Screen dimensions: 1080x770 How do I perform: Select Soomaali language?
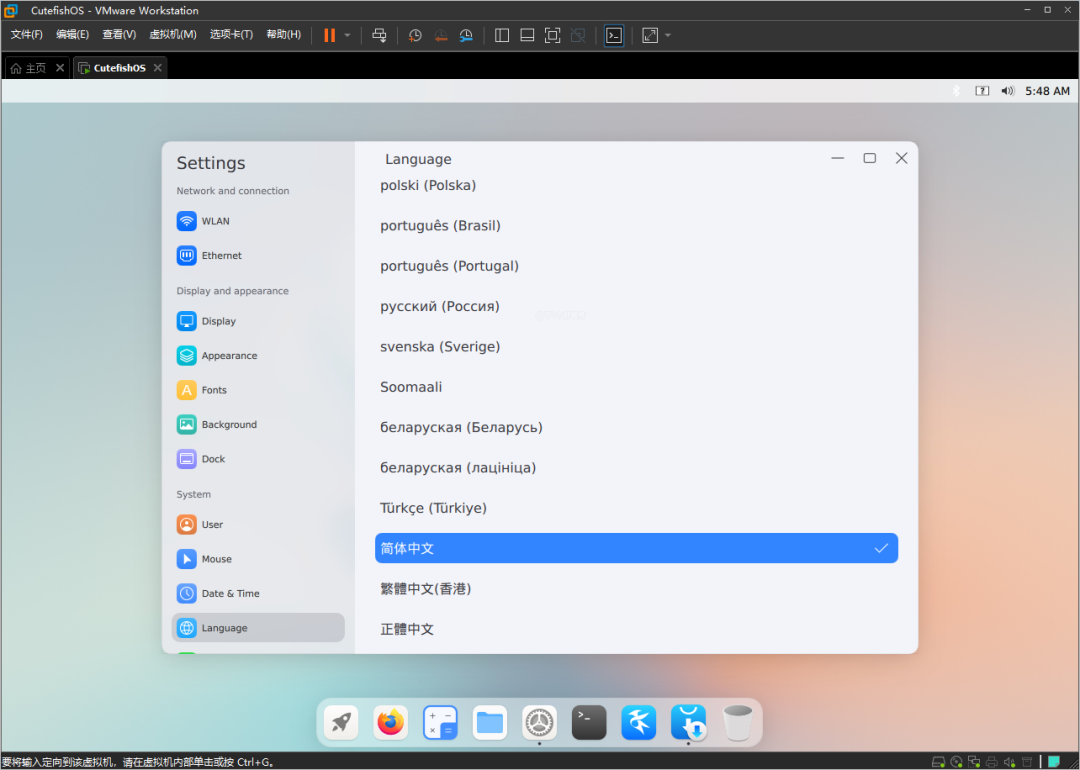pos(636,387)
